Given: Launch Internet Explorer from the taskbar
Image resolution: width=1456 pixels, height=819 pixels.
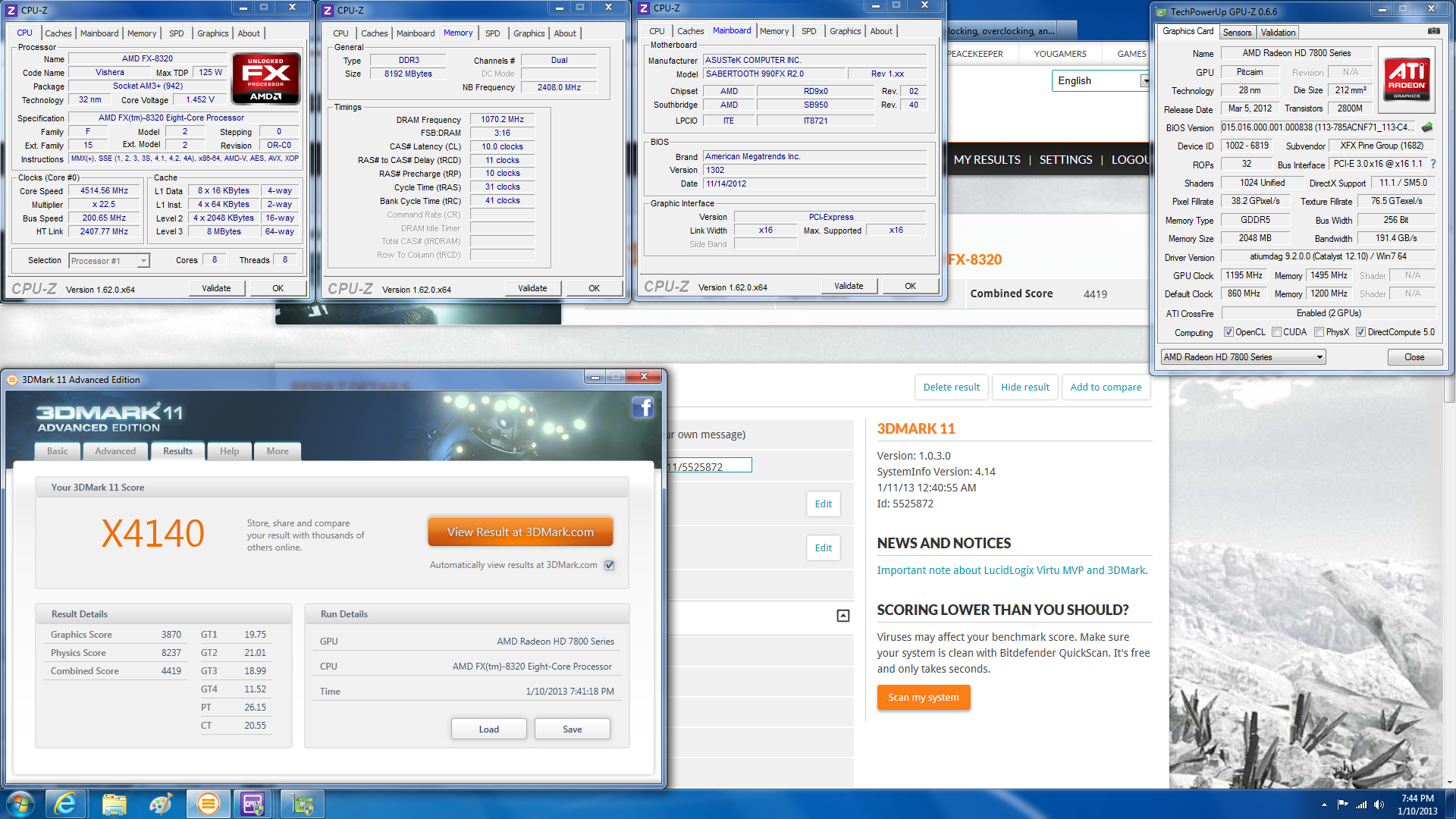Looking at the screenshot, I should click(x=66, y=804).
